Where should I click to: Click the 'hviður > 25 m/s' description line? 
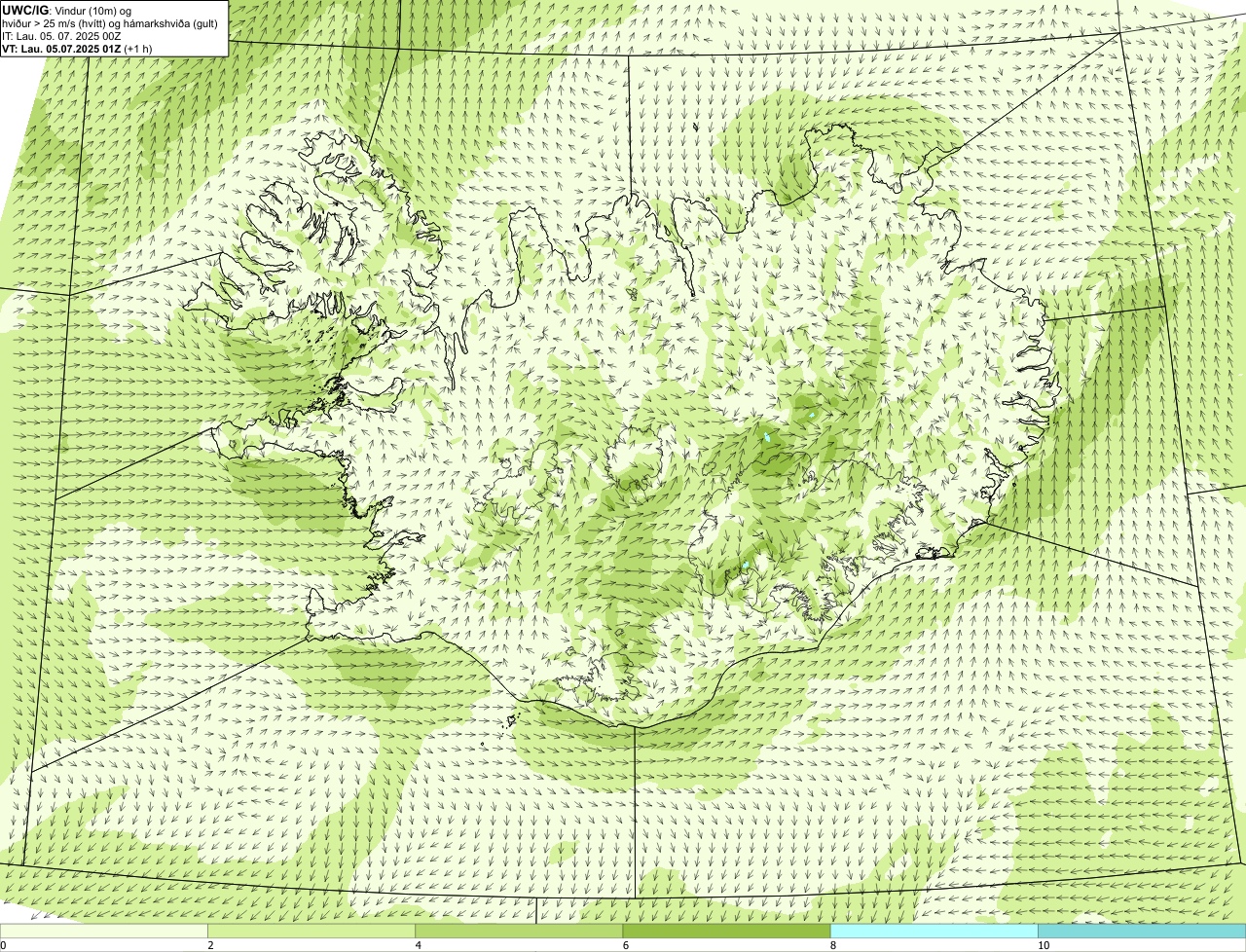click(x=110, y=23)
